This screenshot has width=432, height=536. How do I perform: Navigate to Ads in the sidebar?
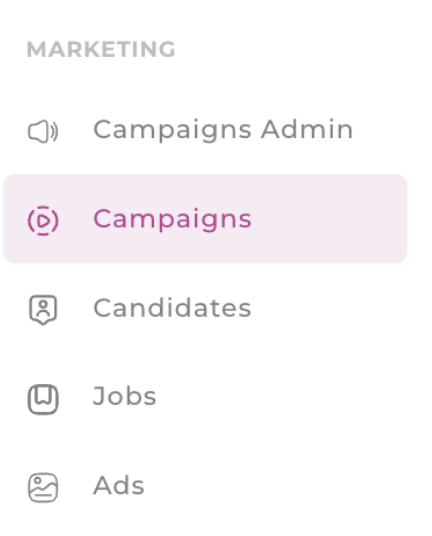(x=205, y=485)
